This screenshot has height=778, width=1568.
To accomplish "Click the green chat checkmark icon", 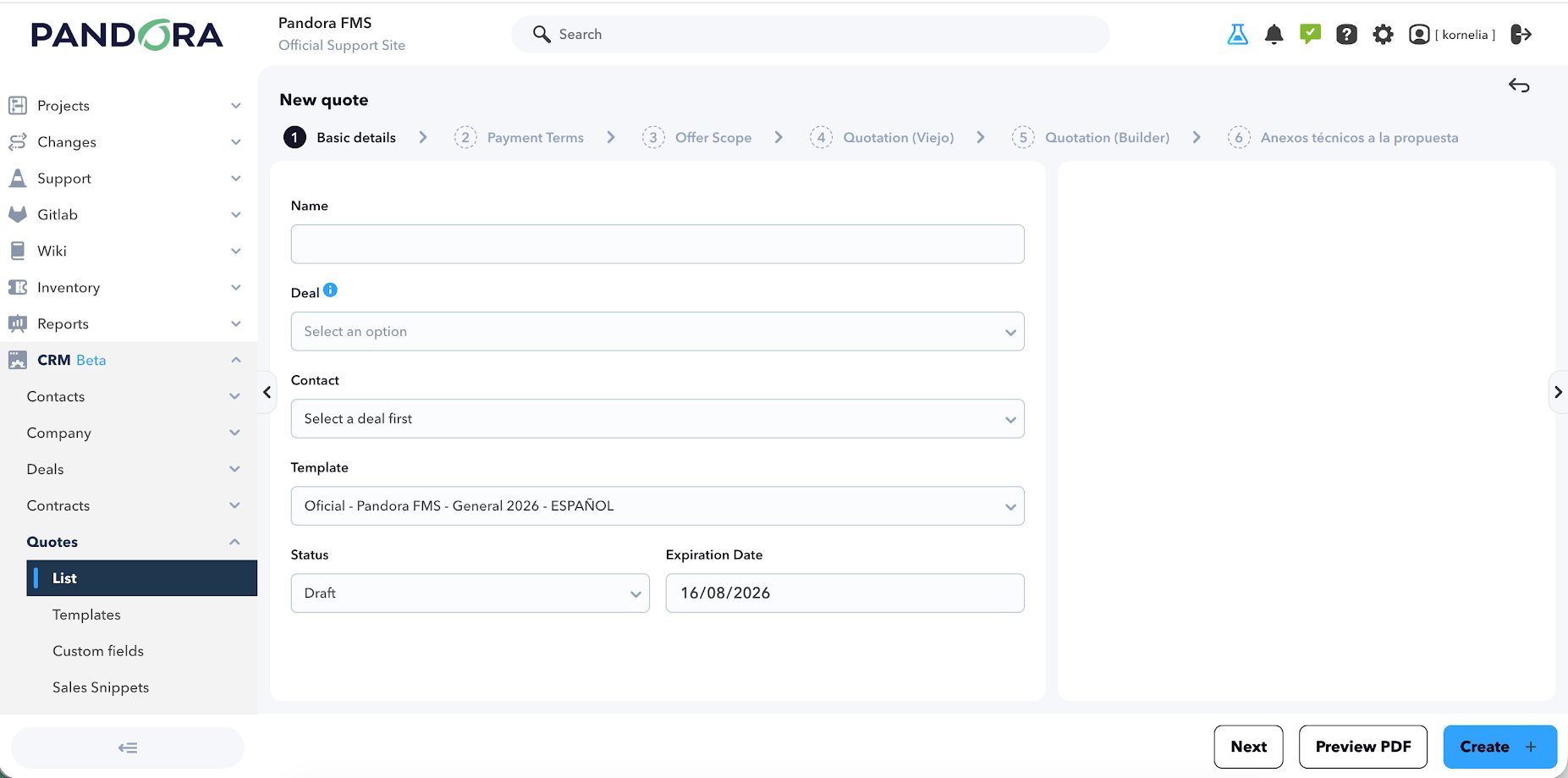I will pos(1310,34).
